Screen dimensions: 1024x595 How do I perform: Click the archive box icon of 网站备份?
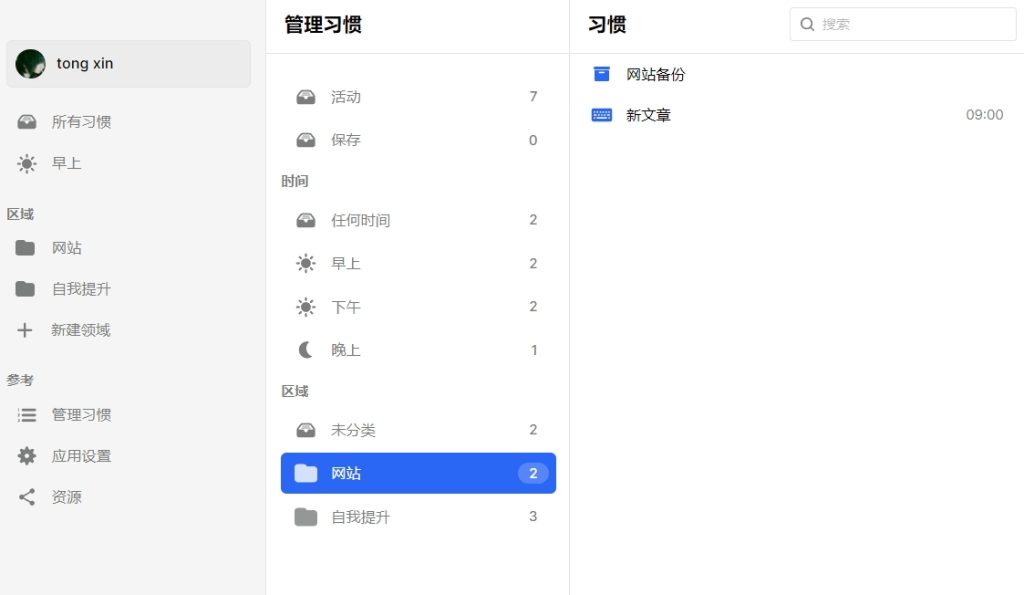coord(601,74)
